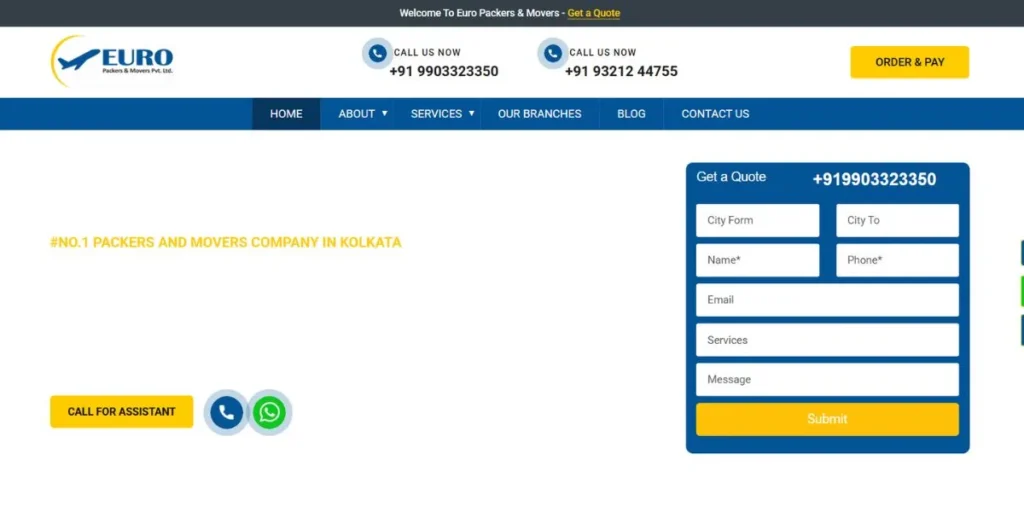
Task: Go to the Home menu item
Action: pos(286,114)
